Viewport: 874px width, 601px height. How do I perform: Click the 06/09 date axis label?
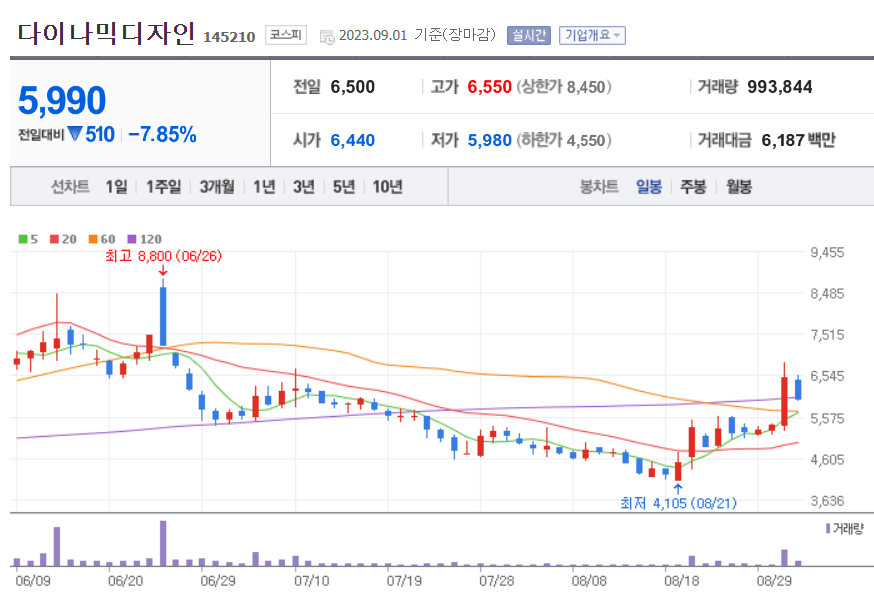[32, 581]
